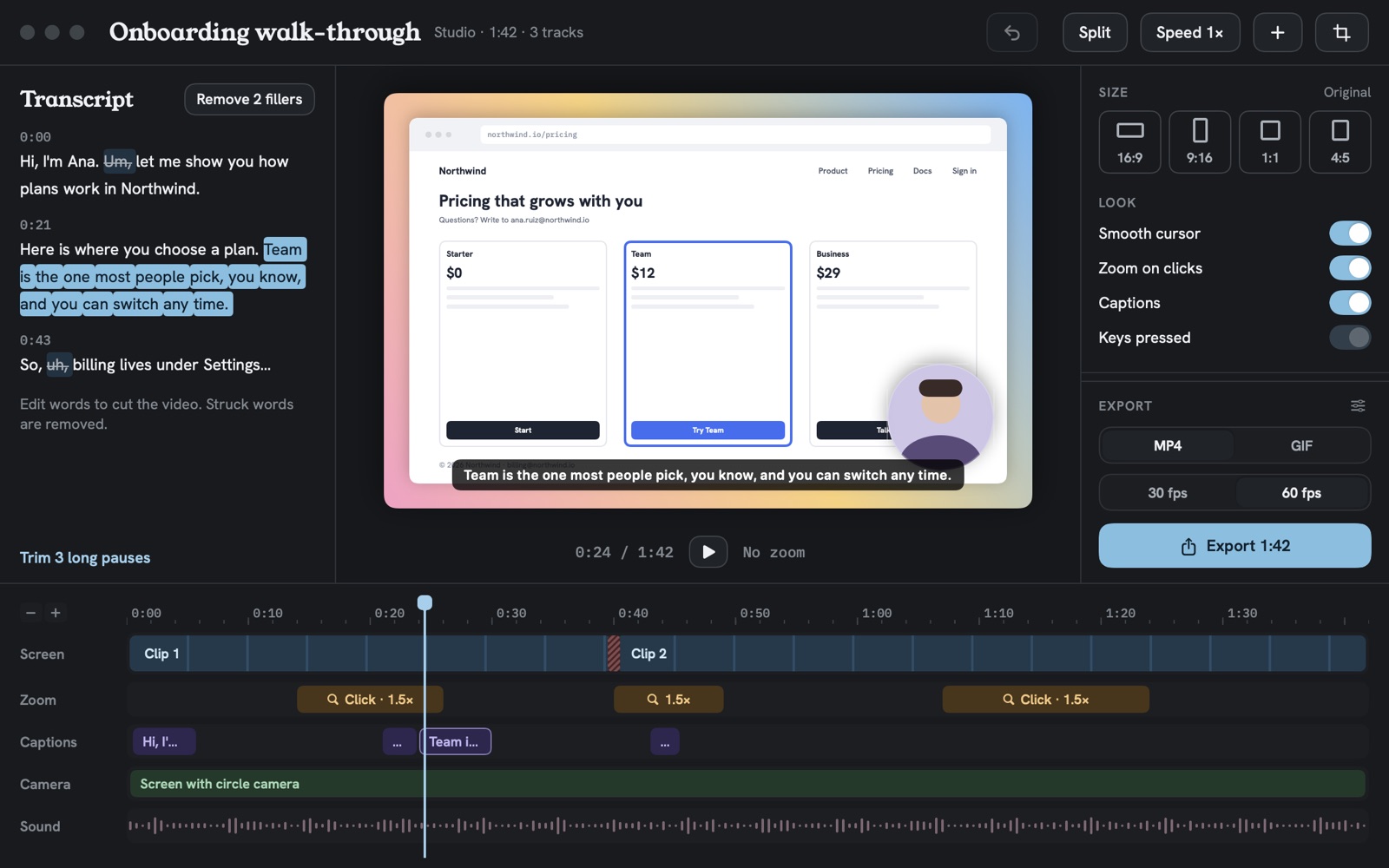Click the plus add button in toolbar
Image resolution: width=1389 pixels, height=868 pixels.
tap(1277, 33)
